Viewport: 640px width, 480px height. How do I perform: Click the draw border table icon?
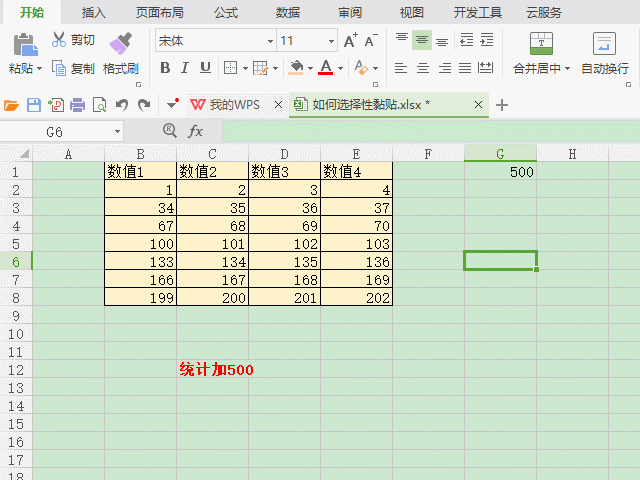[x=260, y=68]
